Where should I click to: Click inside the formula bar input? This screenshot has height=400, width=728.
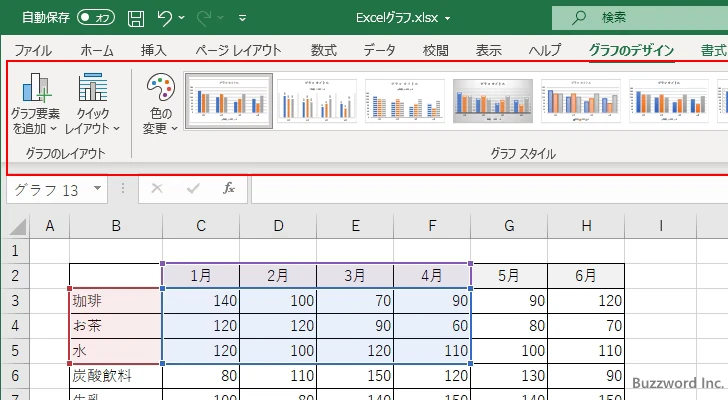(489, 189)
